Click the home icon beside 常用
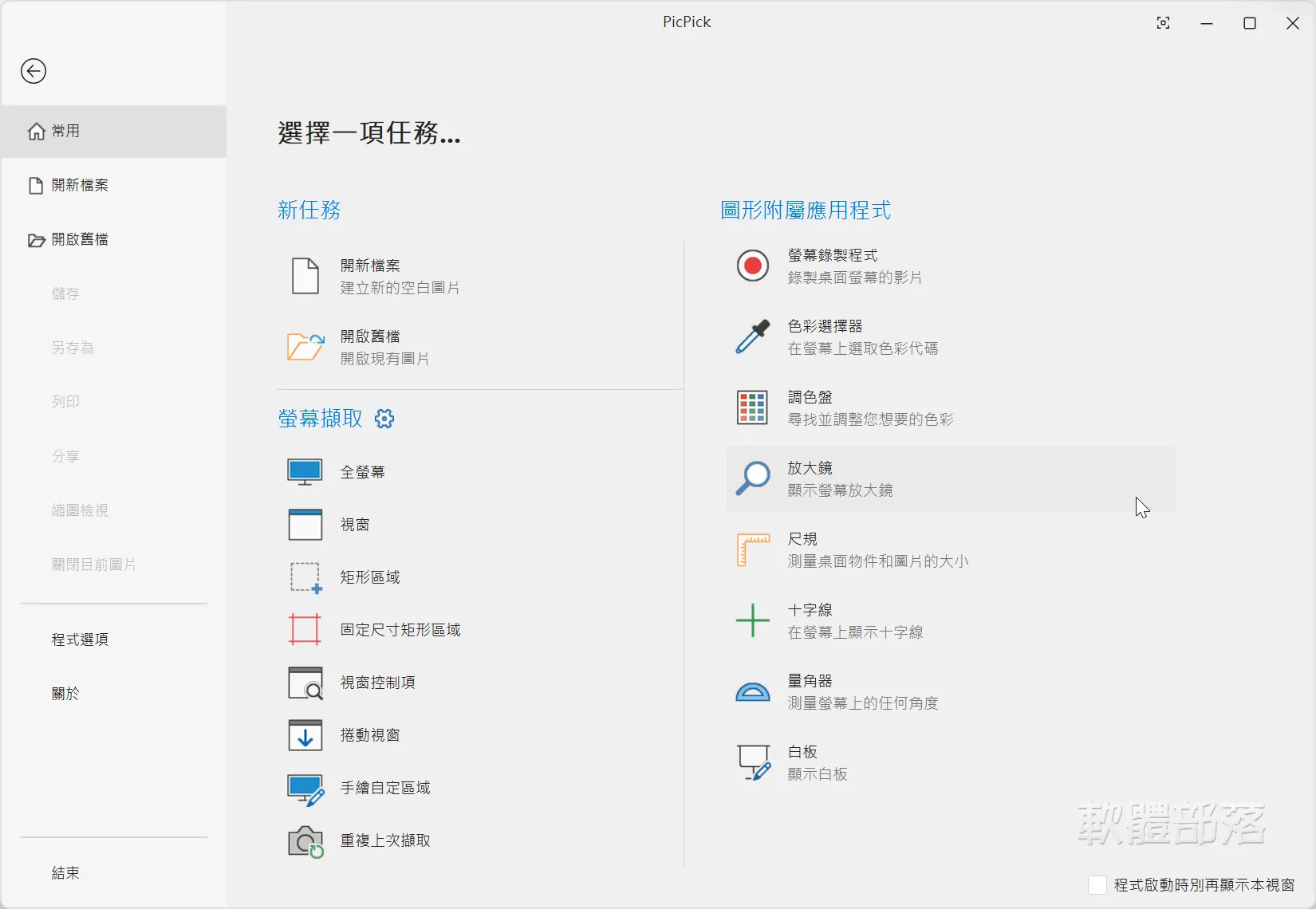Viewport: 1316px width, 909px height. pyautogui.click(x=37, y=131)
